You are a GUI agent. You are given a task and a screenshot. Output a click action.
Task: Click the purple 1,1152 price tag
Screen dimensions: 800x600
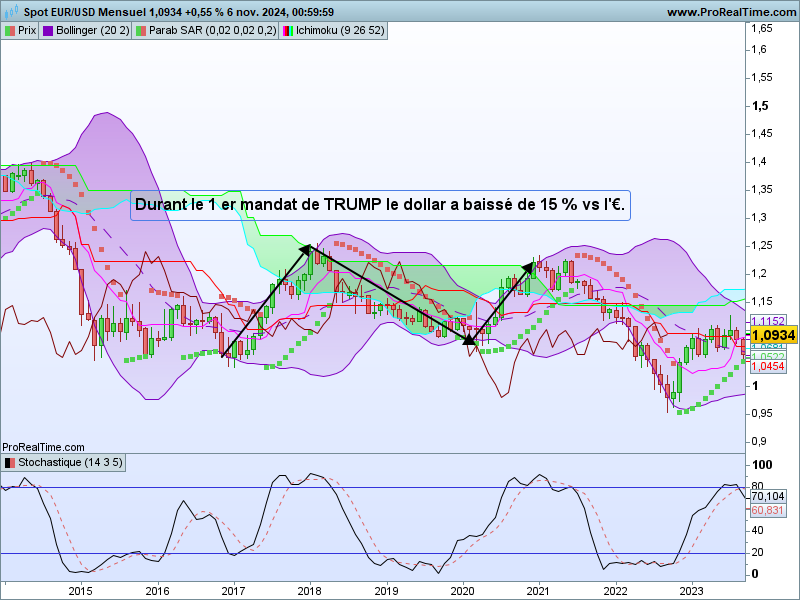[x=768, y=321]
